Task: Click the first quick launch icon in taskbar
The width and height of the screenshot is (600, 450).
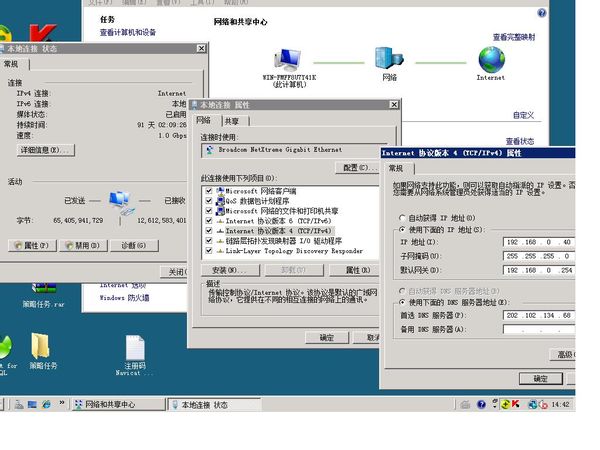Action: (x=19, y=404)
